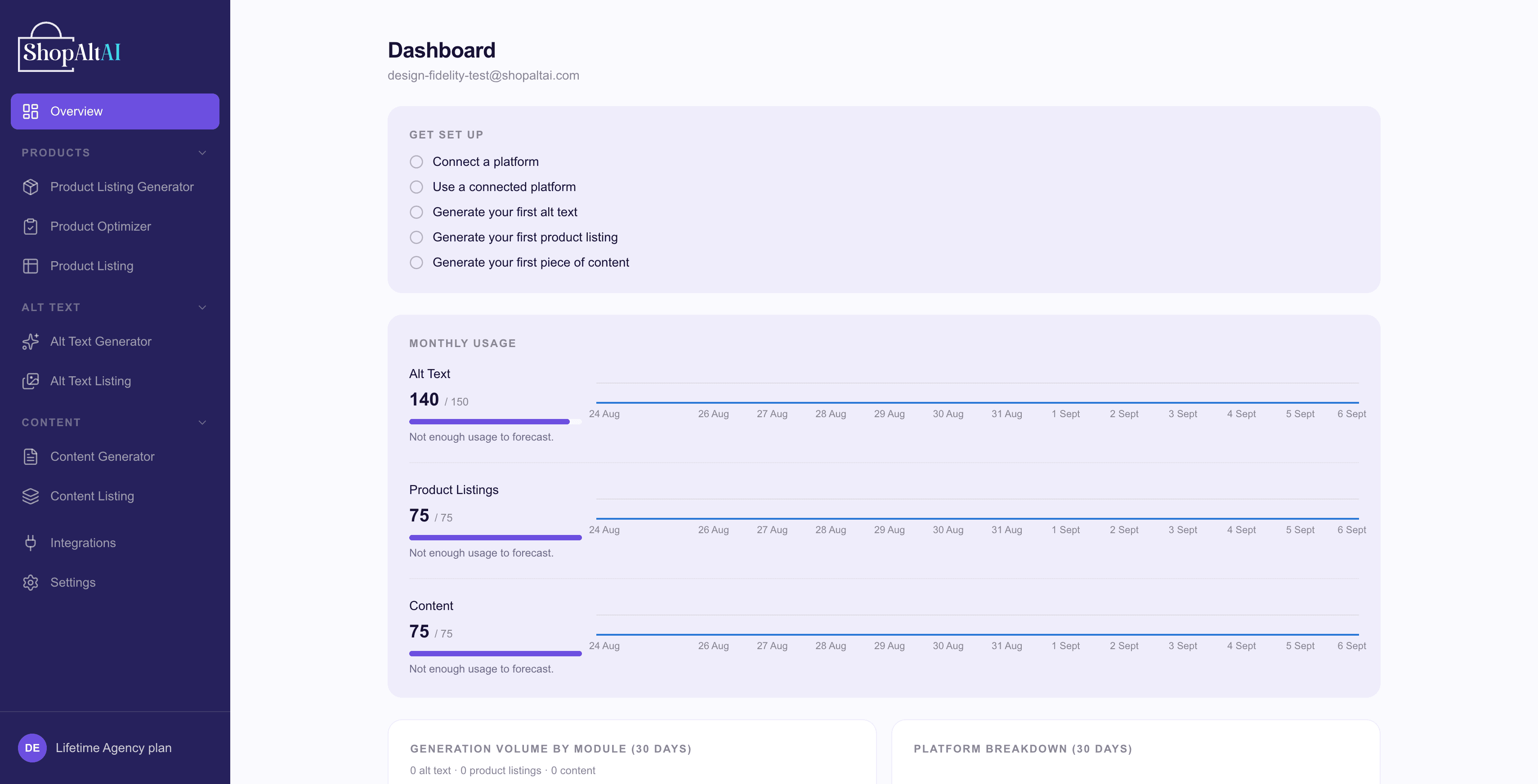Screen dimensions: 1538x784
Task: Open Content Listing page
Action: coord(115,496)
